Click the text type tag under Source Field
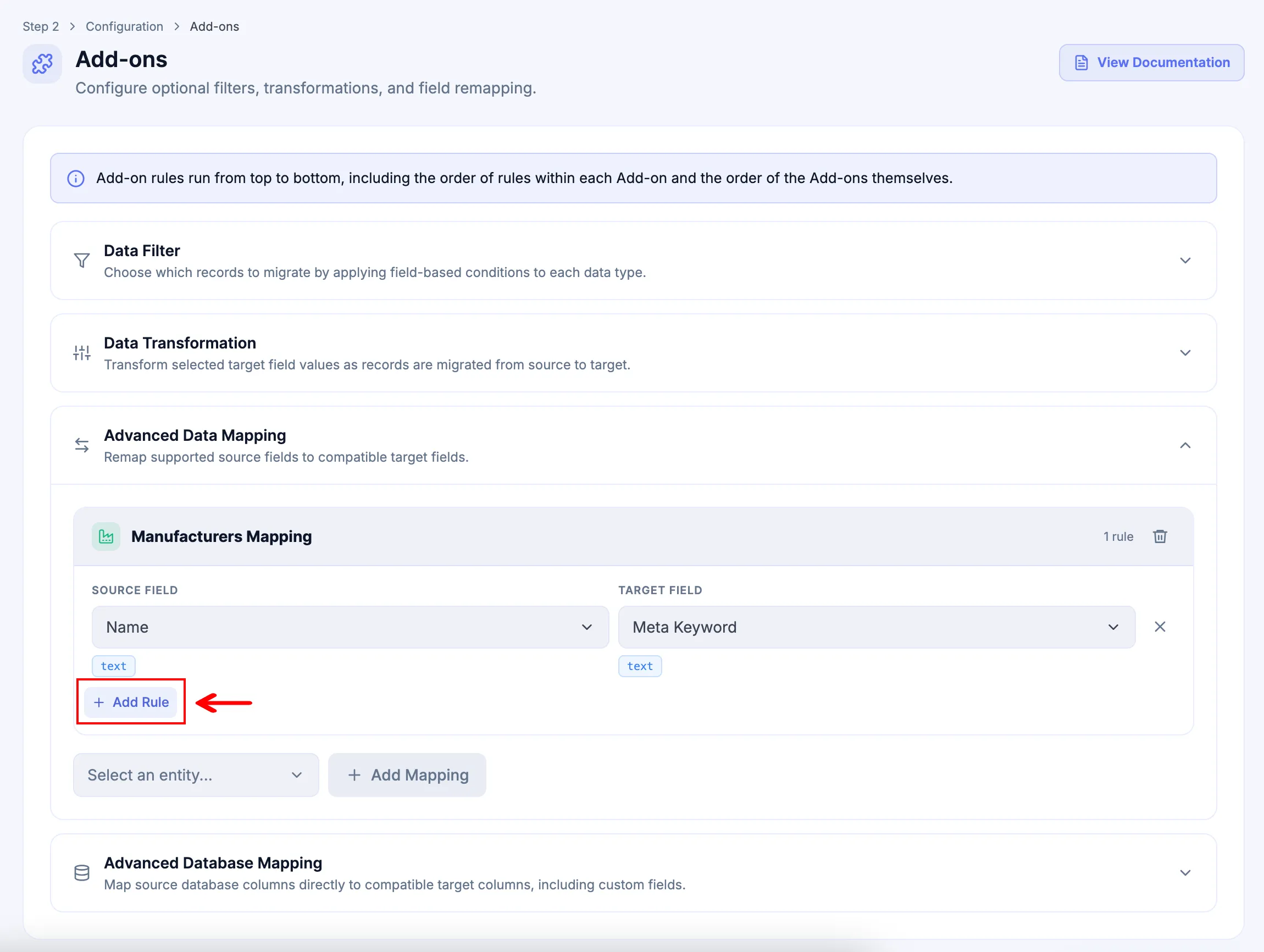Image resolution: width=1264 pixels, height=952 pixels. point(114,666)
